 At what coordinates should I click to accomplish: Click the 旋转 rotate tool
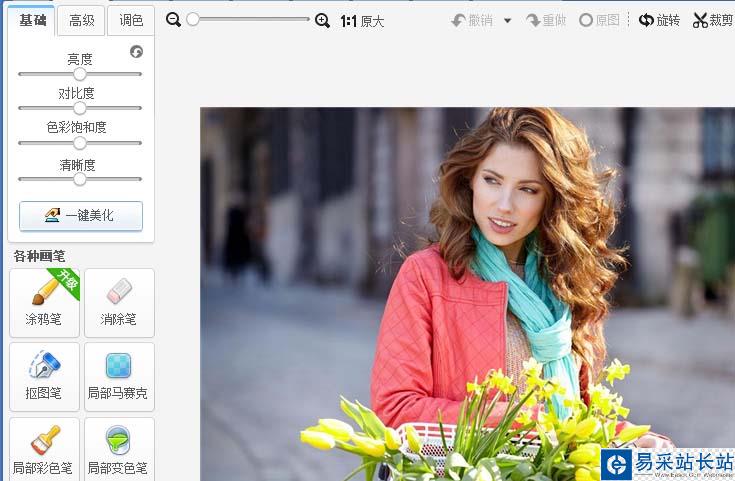(x=659, y=20)
